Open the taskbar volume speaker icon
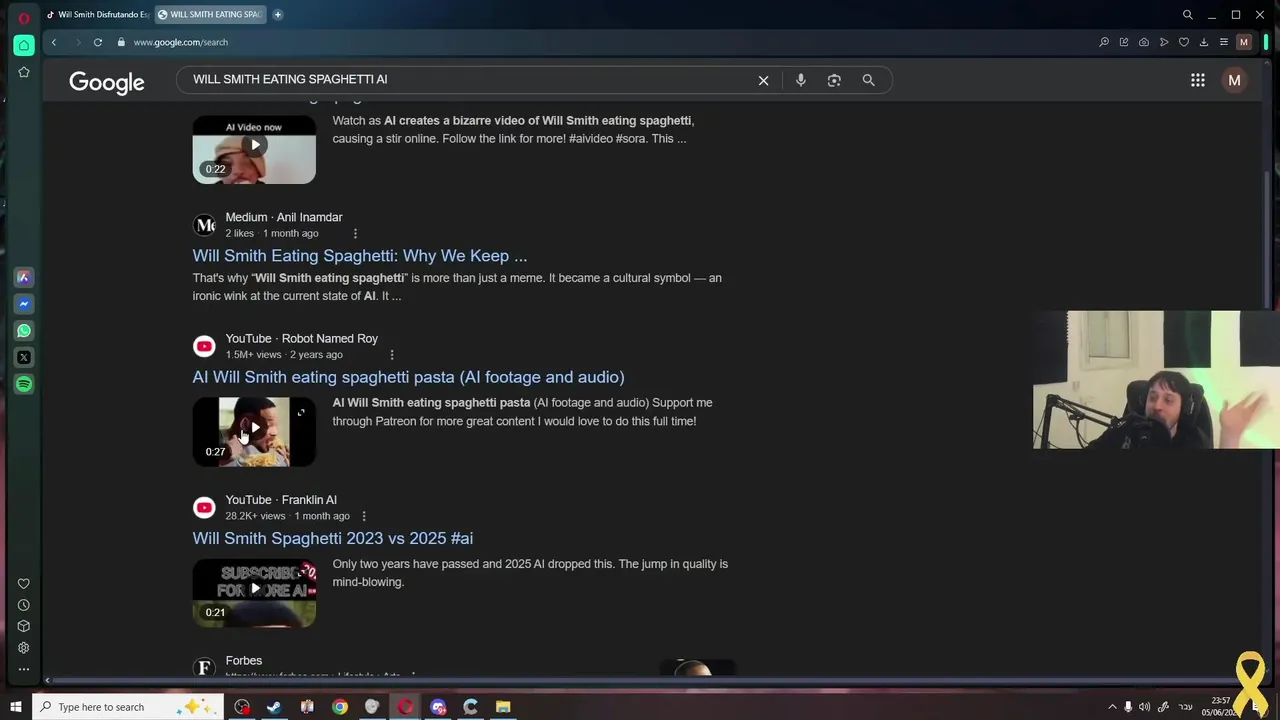 pos(1144,707)
